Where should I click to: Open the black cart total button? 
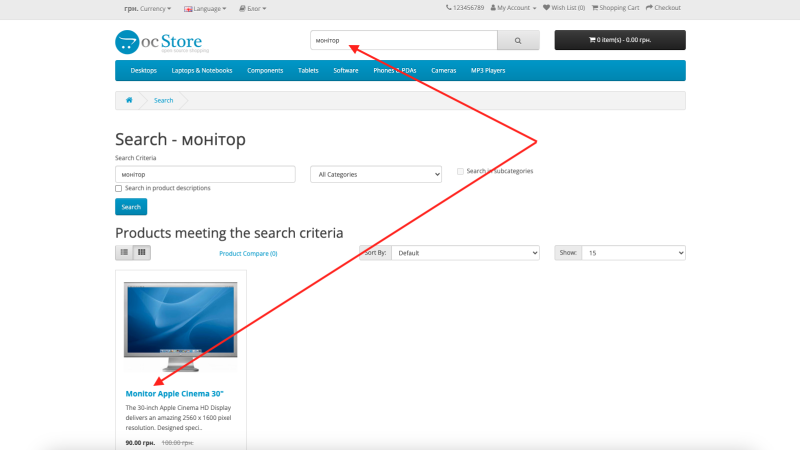point(620,40)
